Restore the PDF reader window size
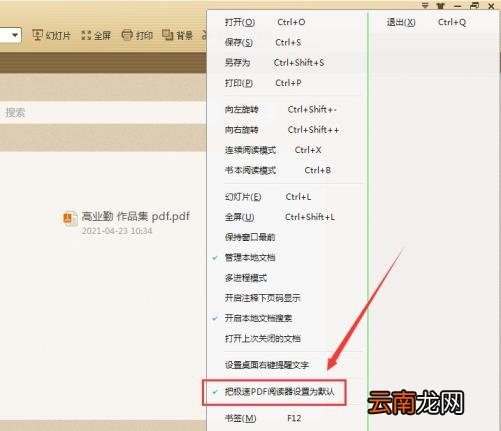Image resolution: width=501 pixels, height=431 pixels. pyautogui.click(x=474, y=6)
